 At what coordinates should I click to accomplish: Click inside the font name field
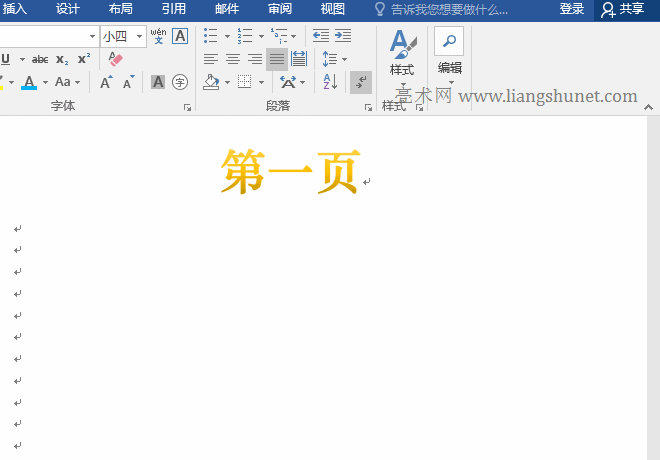pyautogui.click(x=42, y=37)
